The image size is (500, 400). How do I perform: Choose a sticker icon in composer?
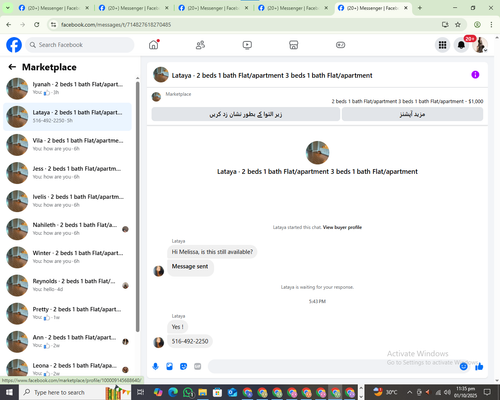pos(183,367)
